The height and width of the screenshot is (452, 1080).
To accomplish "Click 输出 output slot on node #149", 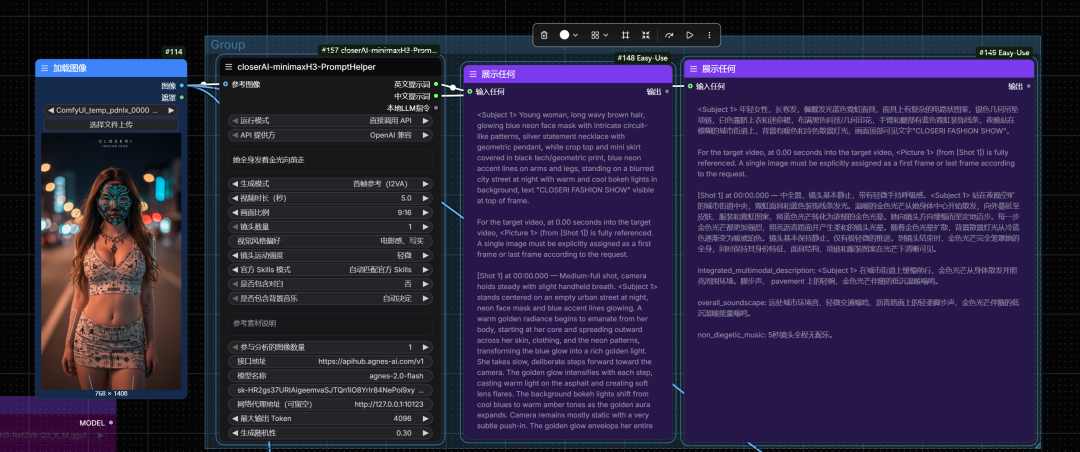I will [1028, 86].
